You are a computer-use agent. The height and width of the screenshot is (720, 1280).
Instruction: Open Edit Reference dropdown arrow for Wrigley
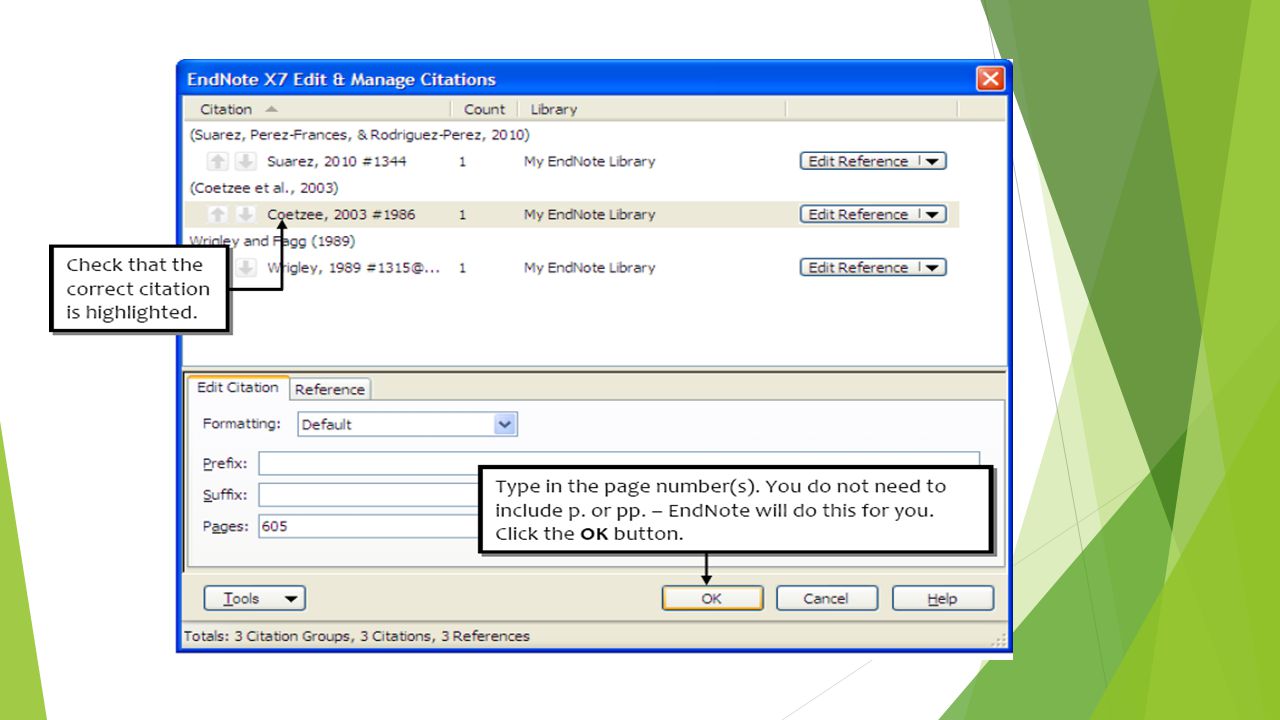coord(932,267)
